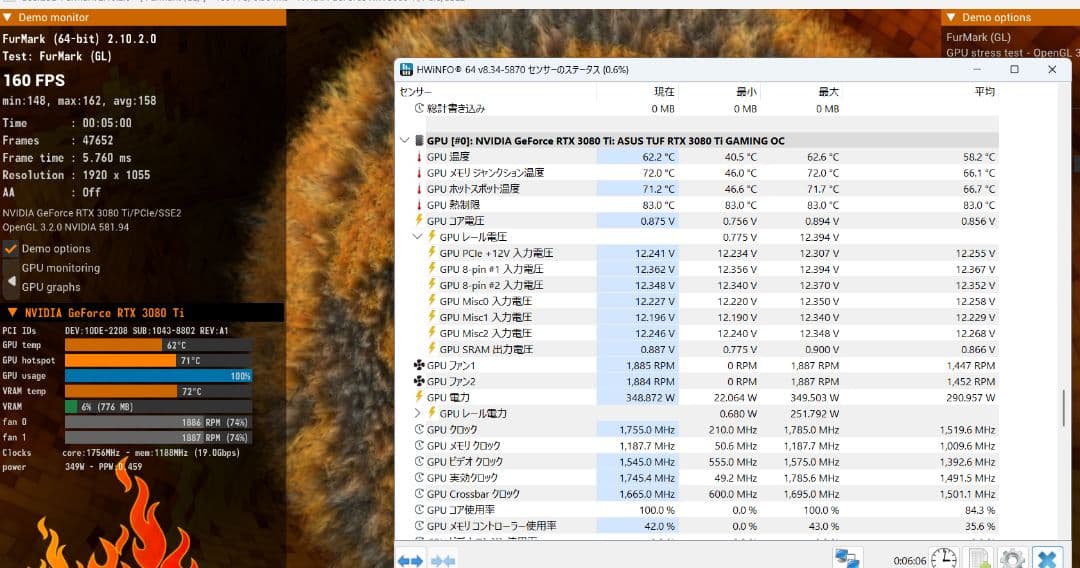
Task: Click the GPU ファン1 fan icon
Action: tap(419, 365)
